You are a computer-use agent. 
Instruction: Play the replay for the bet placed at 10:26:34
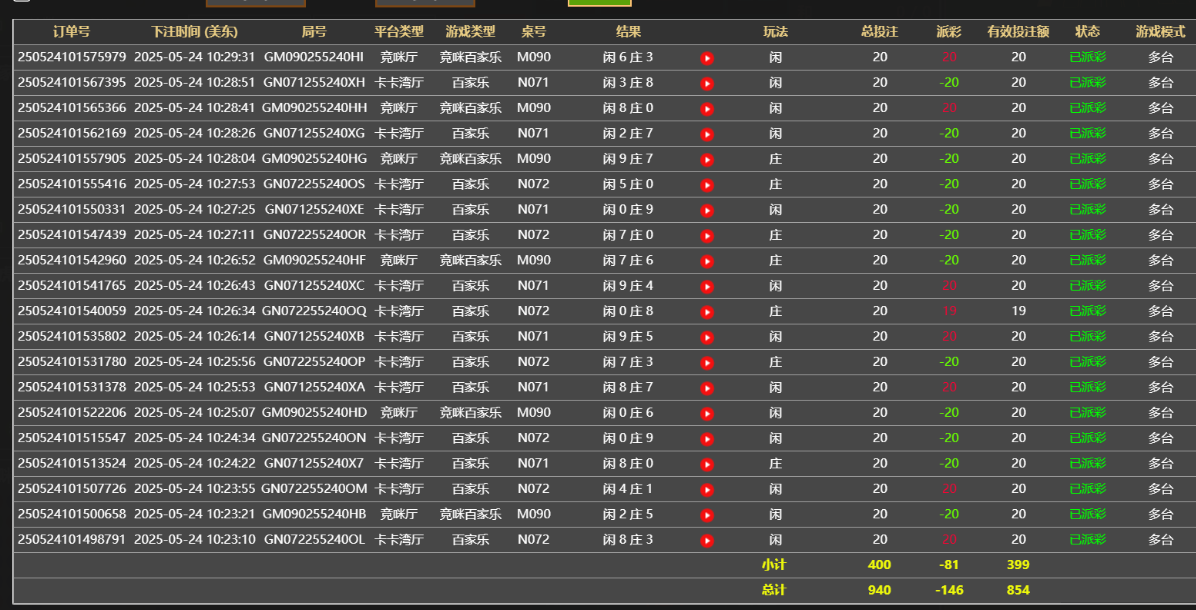[x=707, y=311]
